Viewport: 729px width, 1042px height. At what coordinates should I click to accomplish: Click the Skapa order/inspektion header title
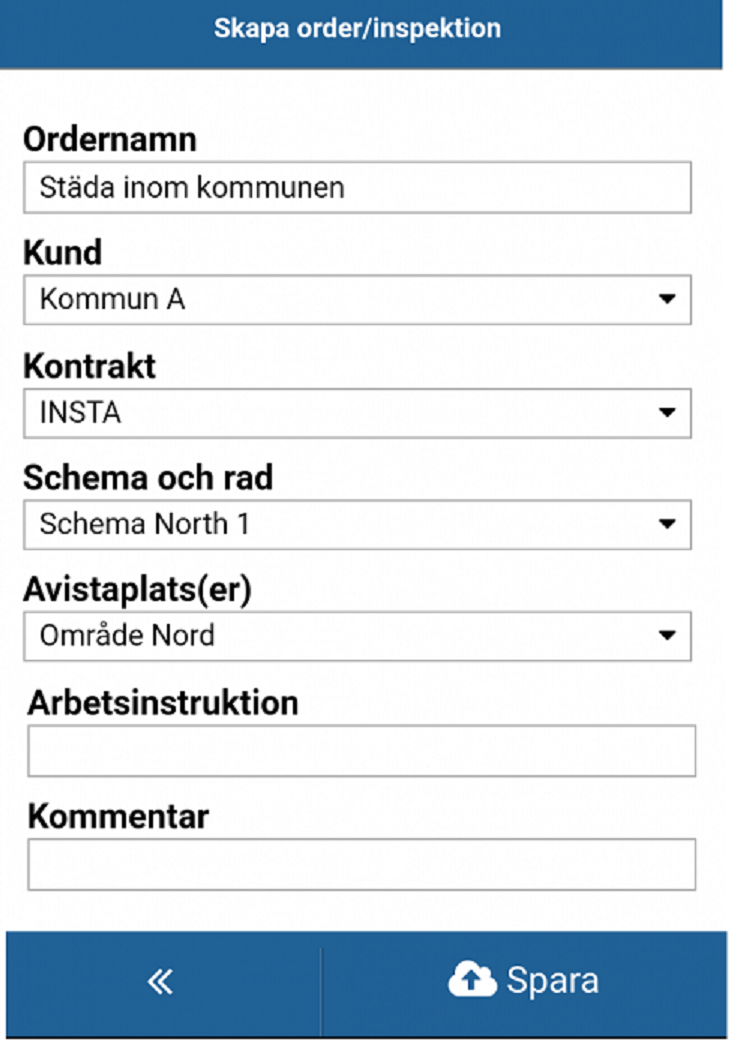tap(358, 29)
